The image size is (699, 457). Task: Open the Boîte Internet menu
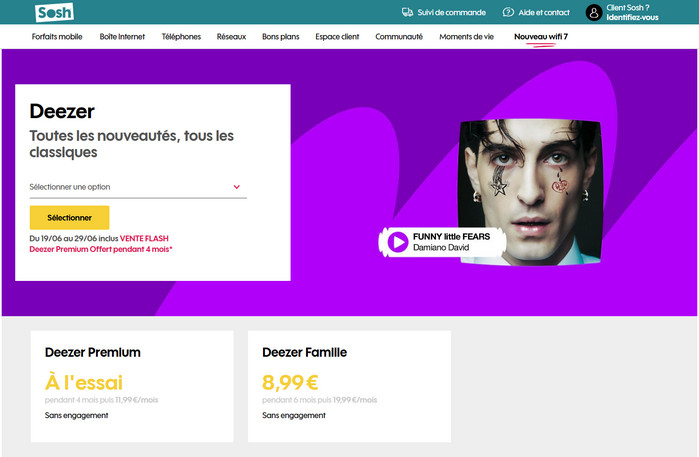click(x=122, y=37)
